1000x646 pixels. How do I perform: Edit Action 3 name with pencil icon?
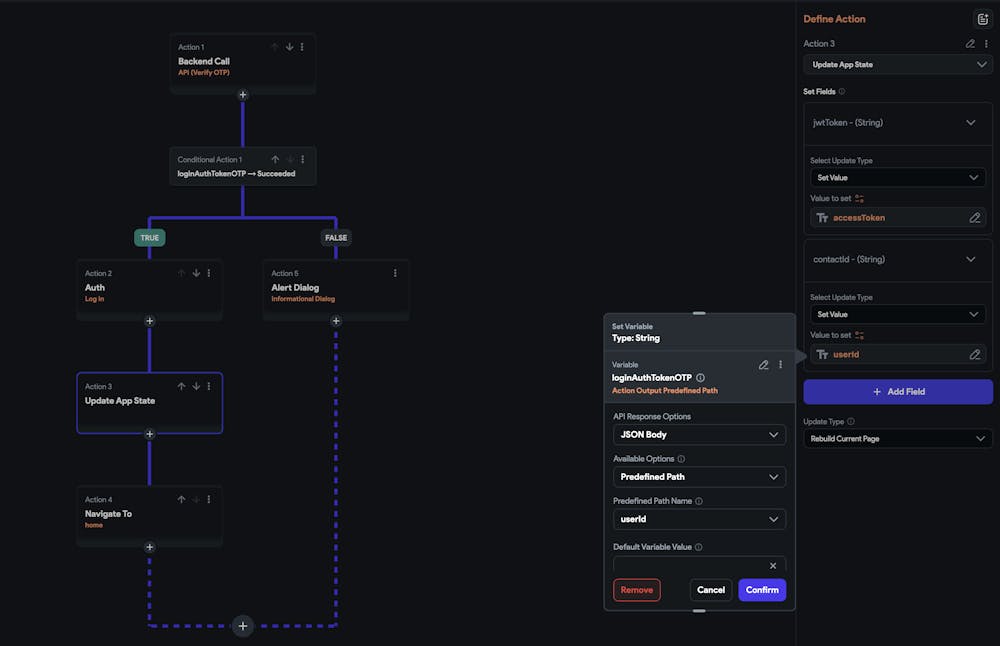tap(970, 43)
